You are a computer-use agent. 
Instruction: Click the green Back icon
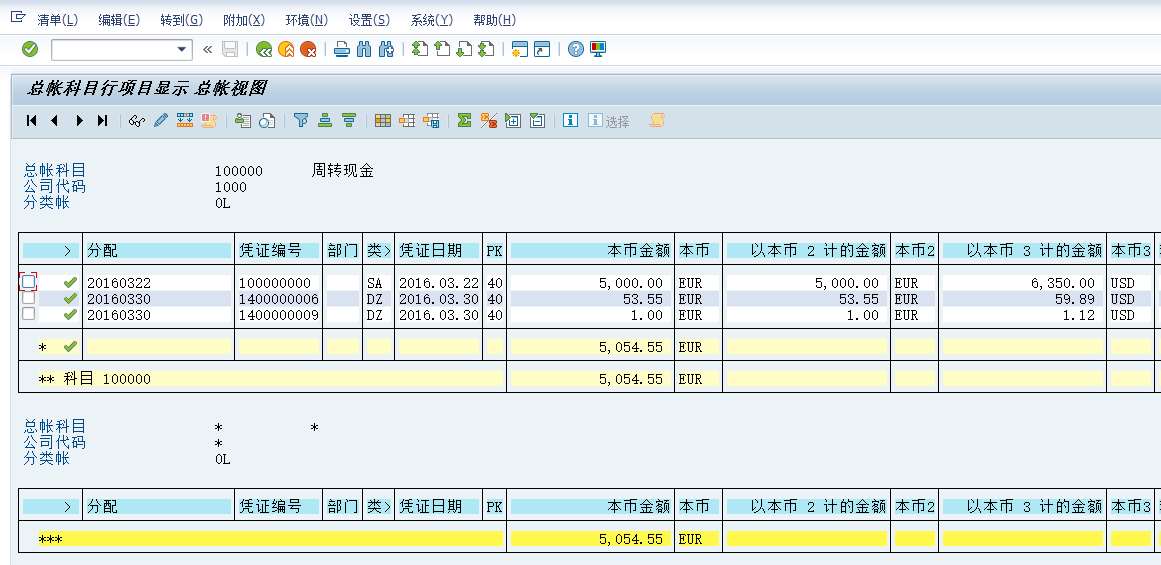pos(264,50)
